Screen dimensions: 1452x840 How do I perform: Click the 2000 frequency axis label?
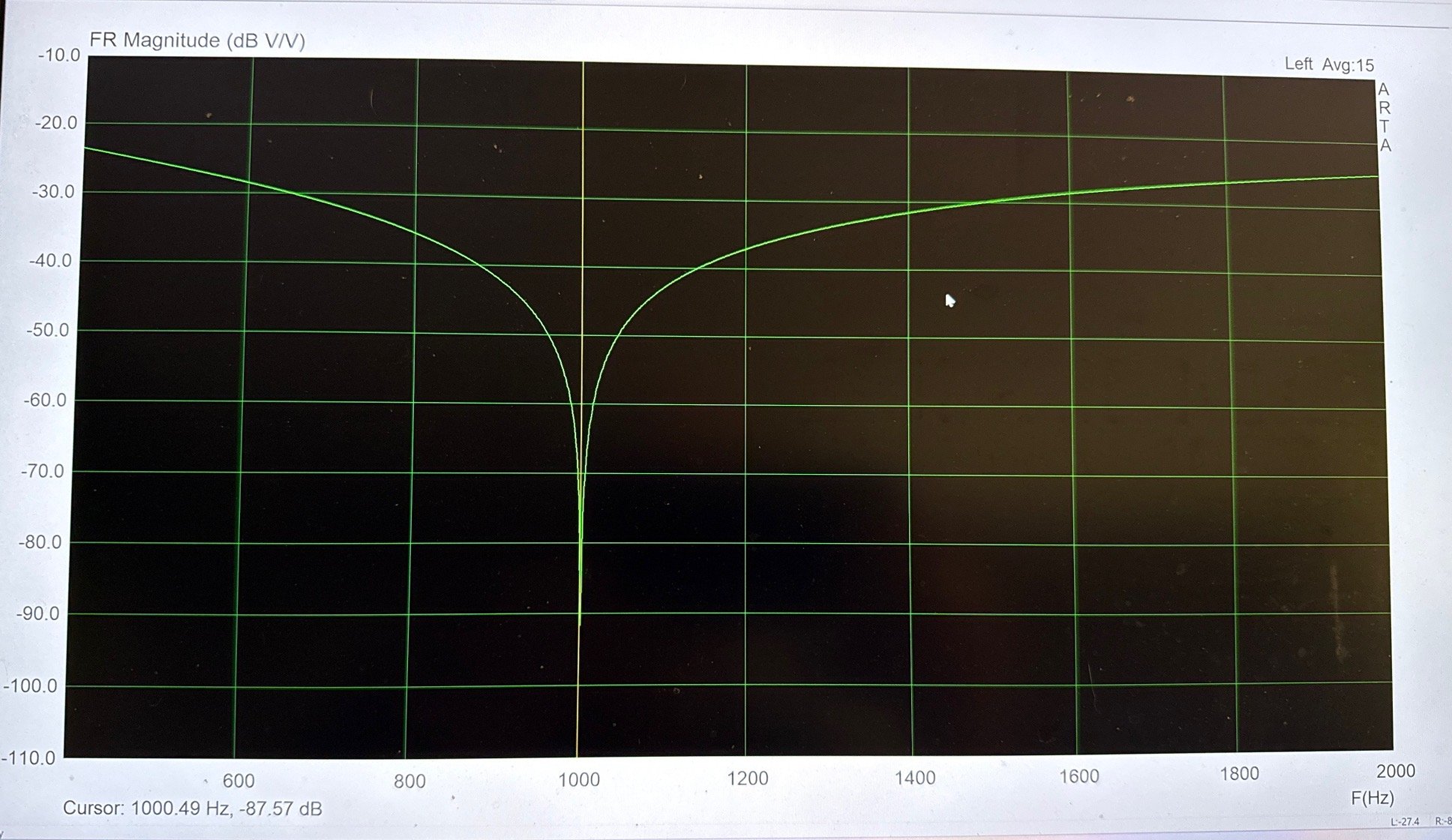[1396, 771]
